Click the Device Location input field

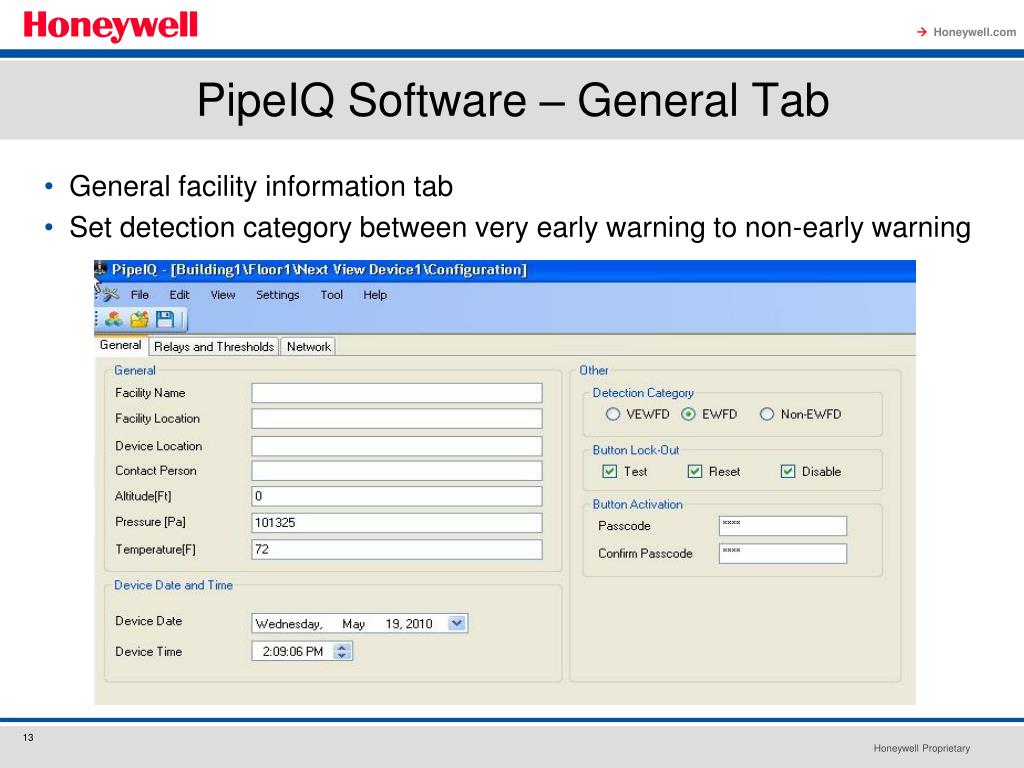(397, 446)
